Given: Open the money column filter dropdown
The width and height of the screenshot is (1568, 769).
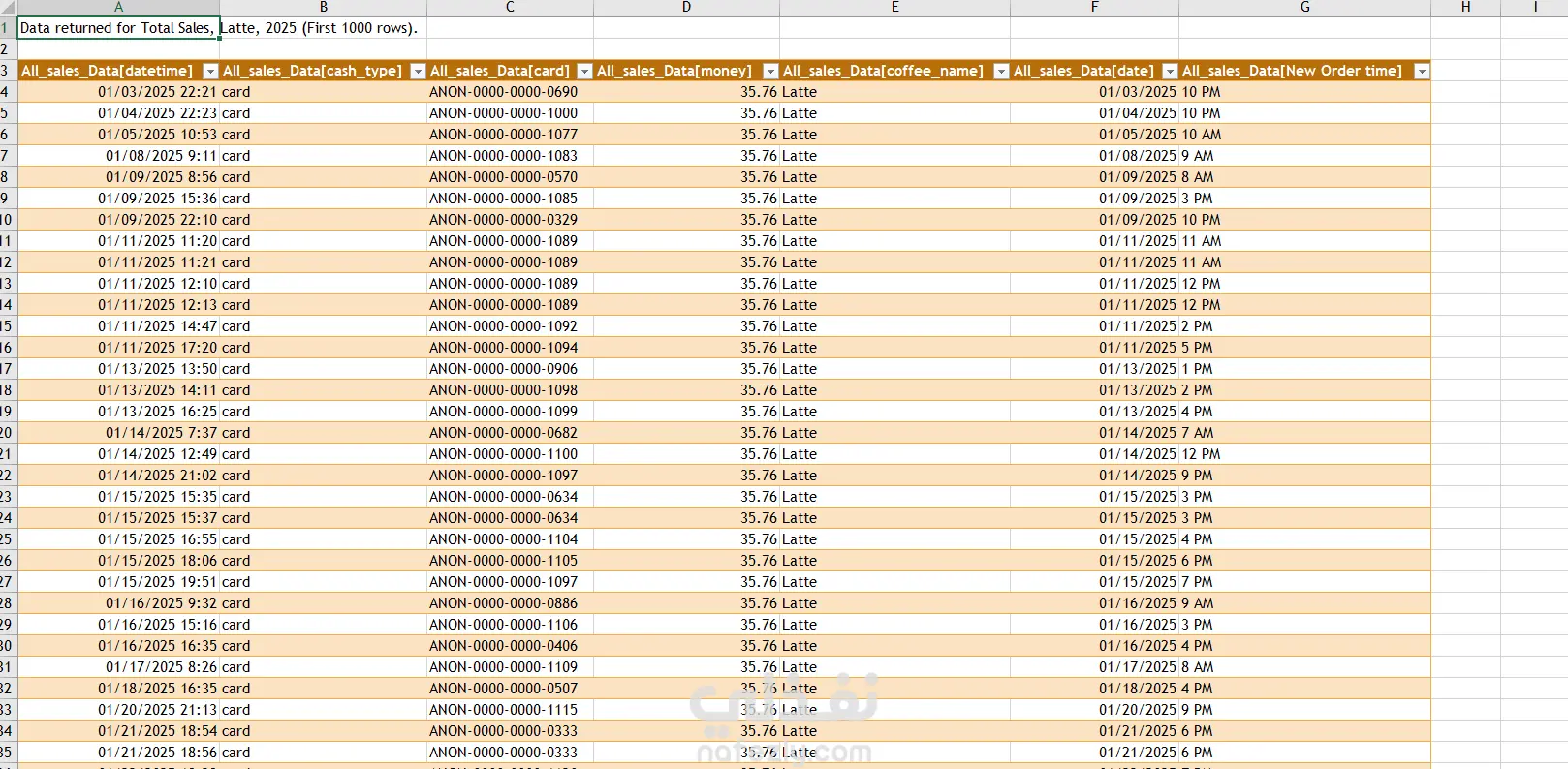Looking at the screenshot, I should [770, 71].
